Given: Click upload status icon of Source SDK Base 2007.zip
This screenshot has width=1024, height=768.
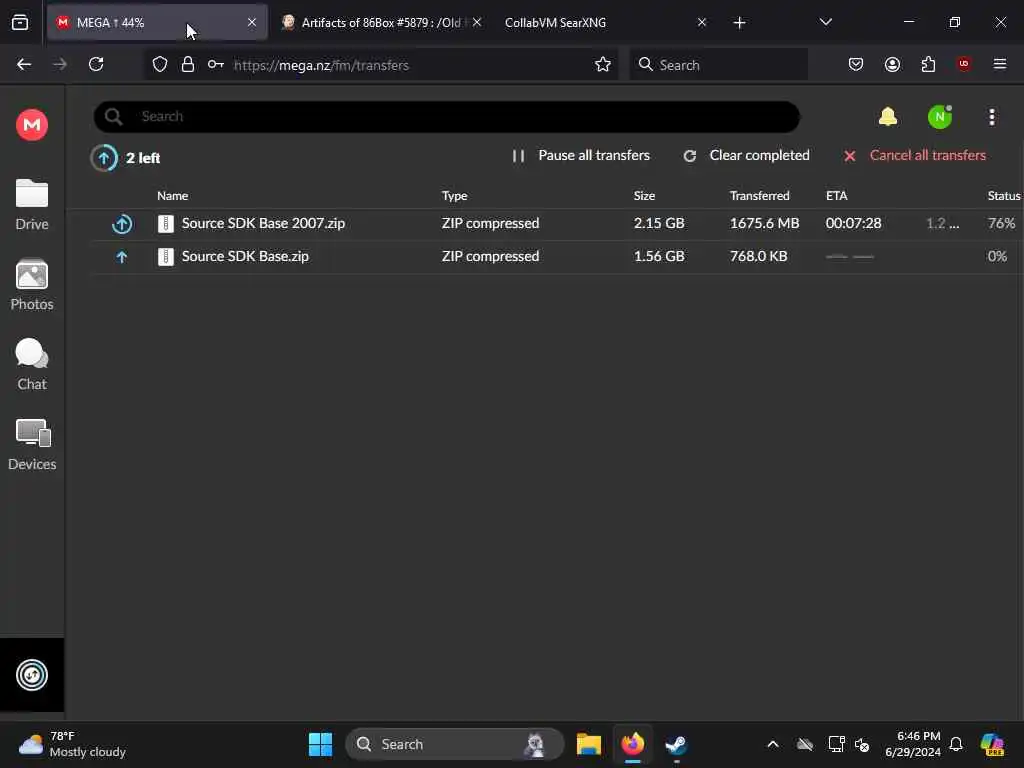Looking at the screenshot, I should tap(121, 224).
